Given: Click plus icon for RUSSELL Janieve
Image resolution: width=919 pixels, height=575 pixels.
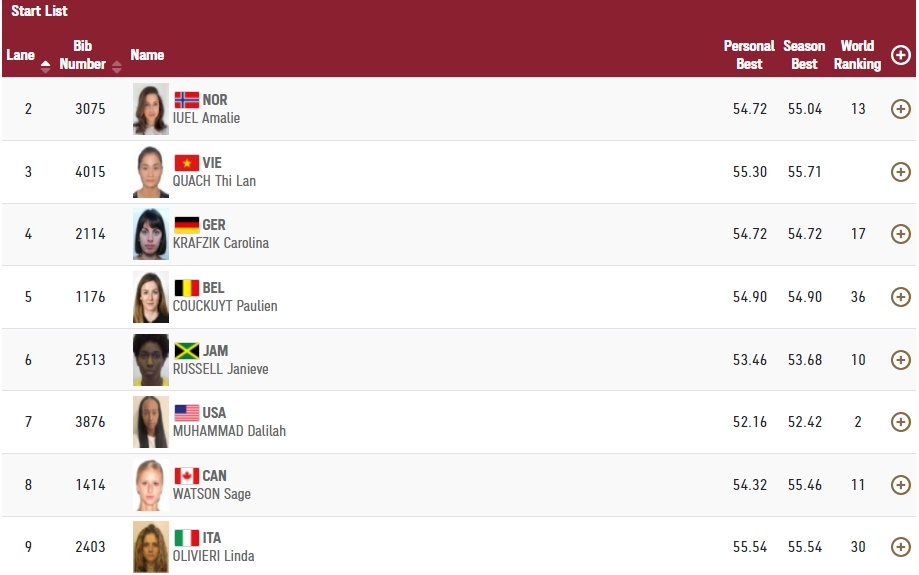Looking at the screenshot, I should point(900,360).
